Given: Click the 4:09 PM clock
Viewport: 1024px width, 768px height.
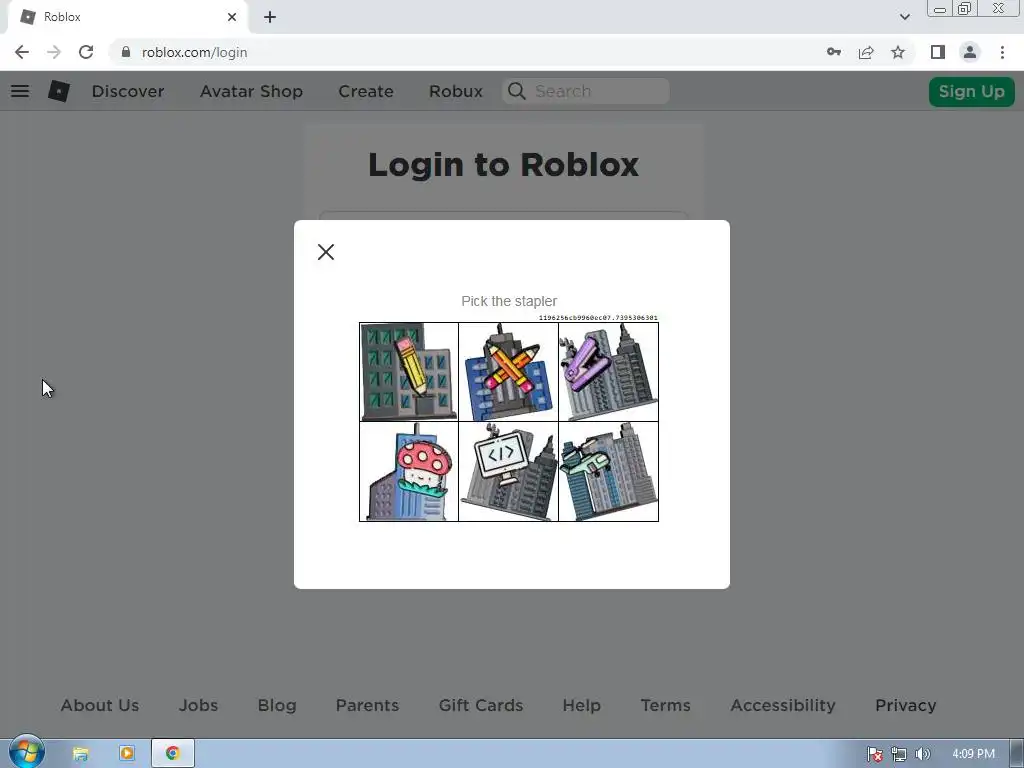Looking at the screenshot, I should tap(973, 754).
